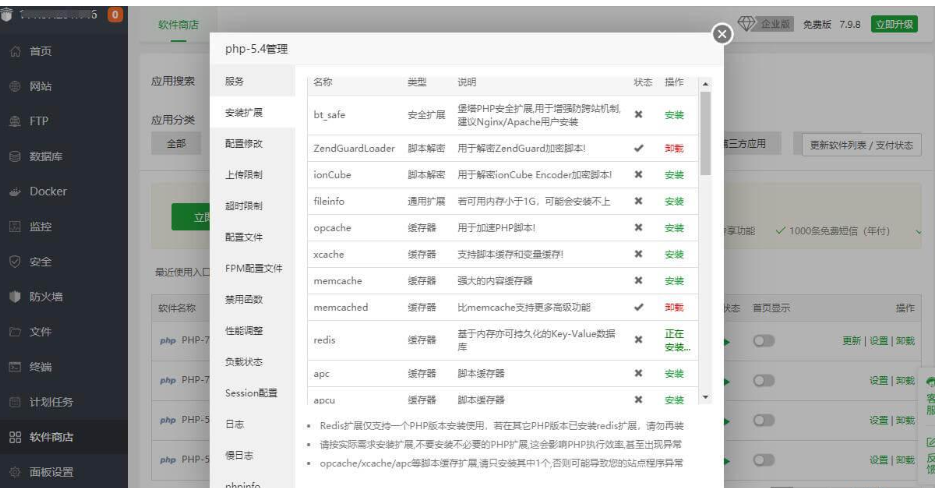This screenshot has width=937, height=488.
Task: Click the cross status icon for bt_safe
Action: [x=638, y=115]
